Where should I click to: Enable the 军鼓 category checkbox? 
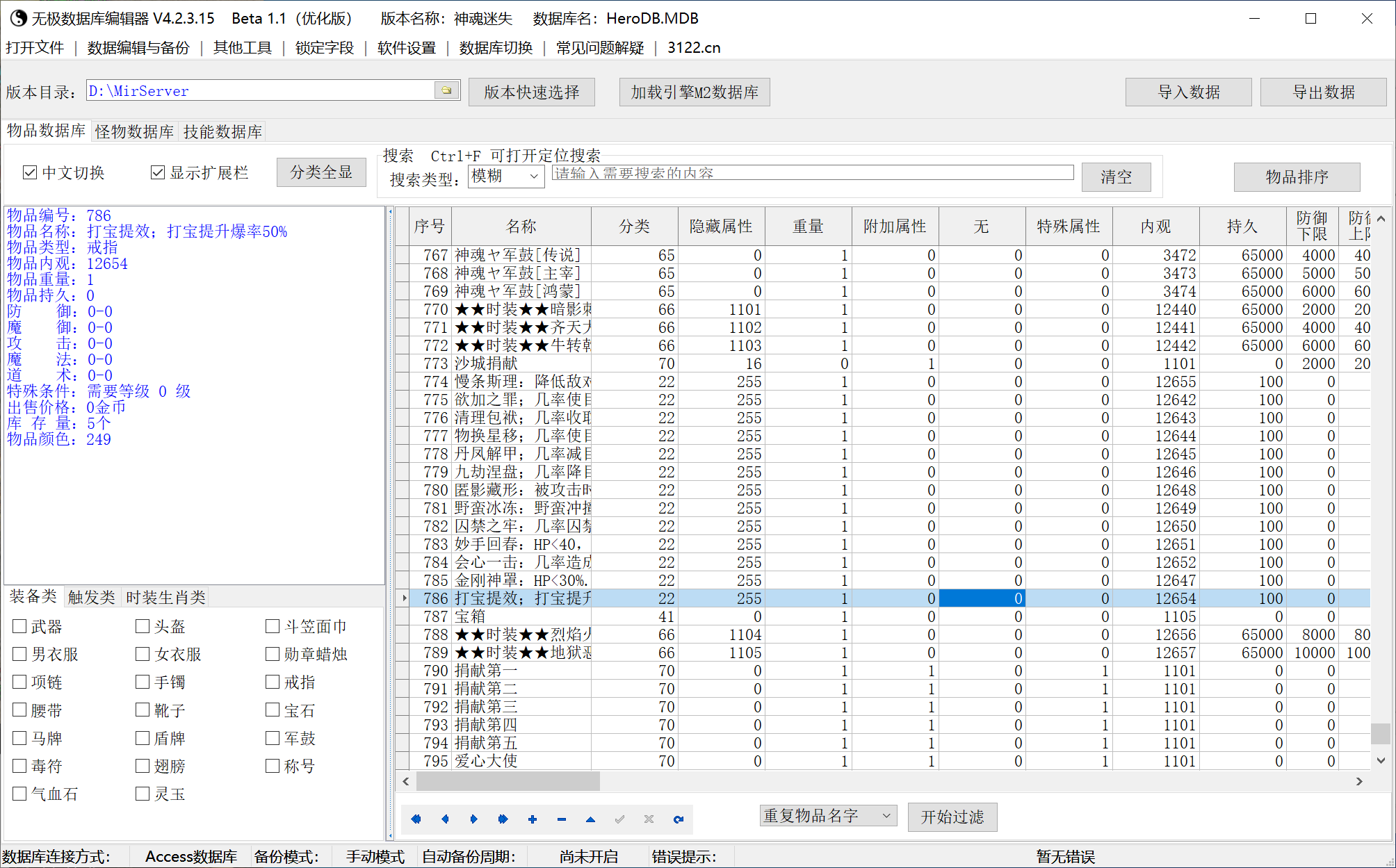tap(273, 738)
